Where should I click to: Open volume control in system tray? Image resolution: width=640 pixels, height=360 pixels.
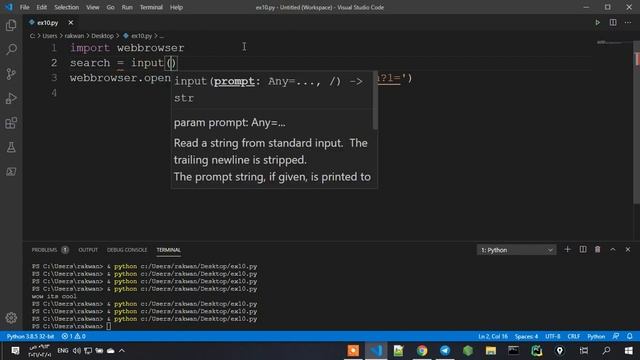(77, 351)
